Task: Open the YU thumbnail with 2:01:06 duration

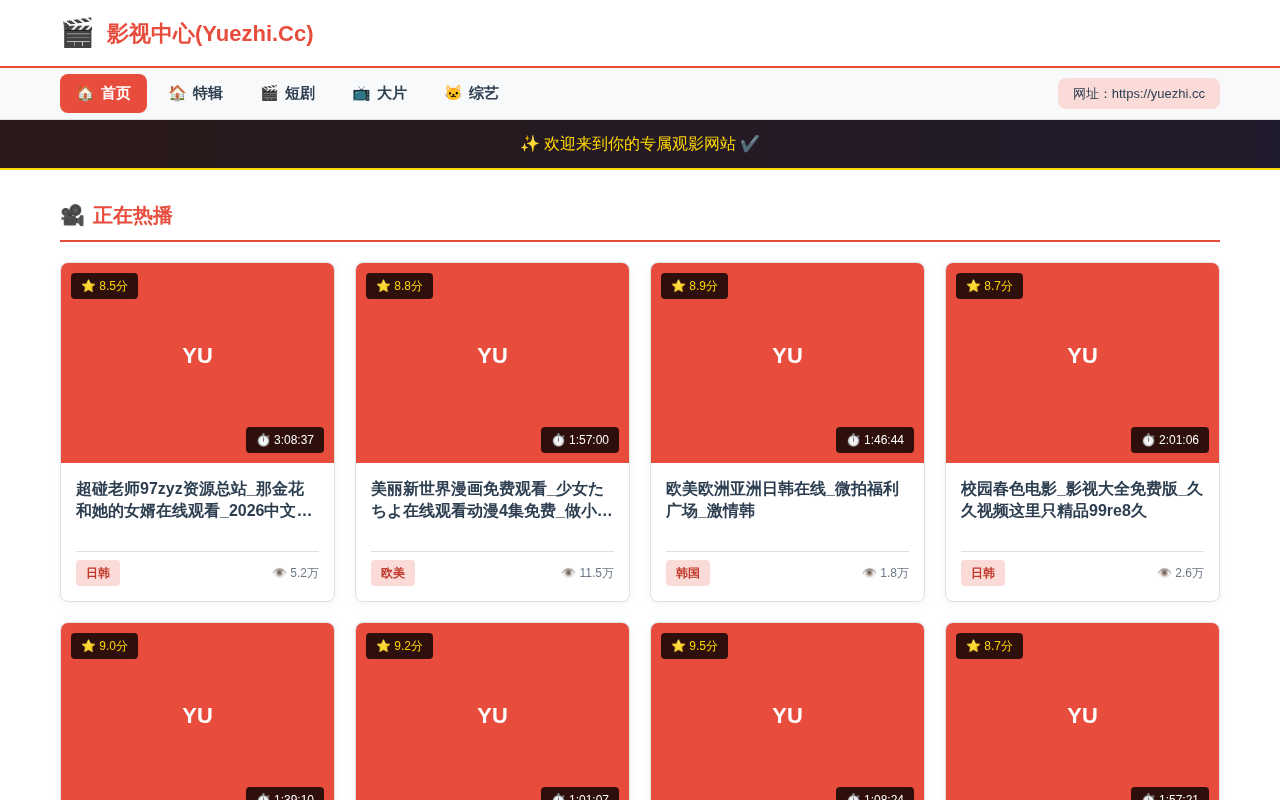Action: (1082, 363)
